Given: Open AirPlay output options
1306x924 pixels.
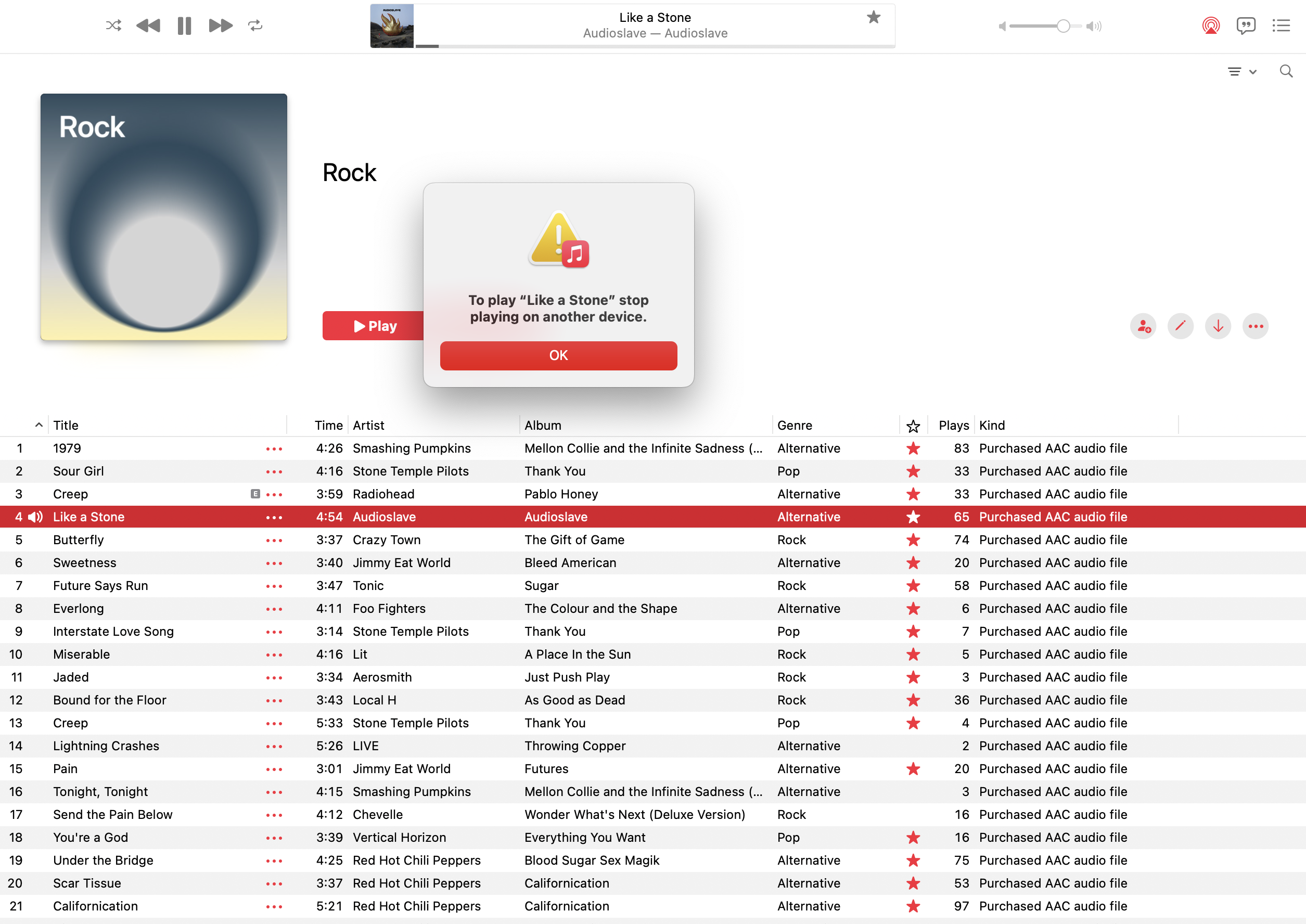Looking at the screenshot, I should pyautogui.click(x=1210, y=25).
